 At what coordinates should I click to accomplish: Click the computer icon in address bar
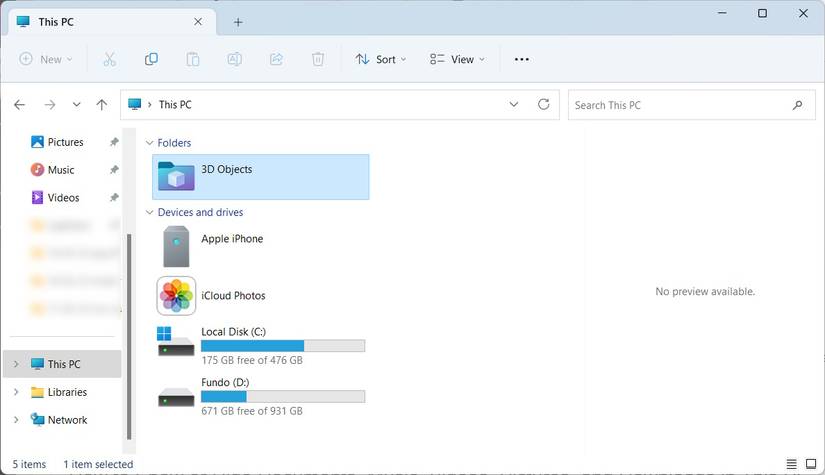click(x=135, y=104)
